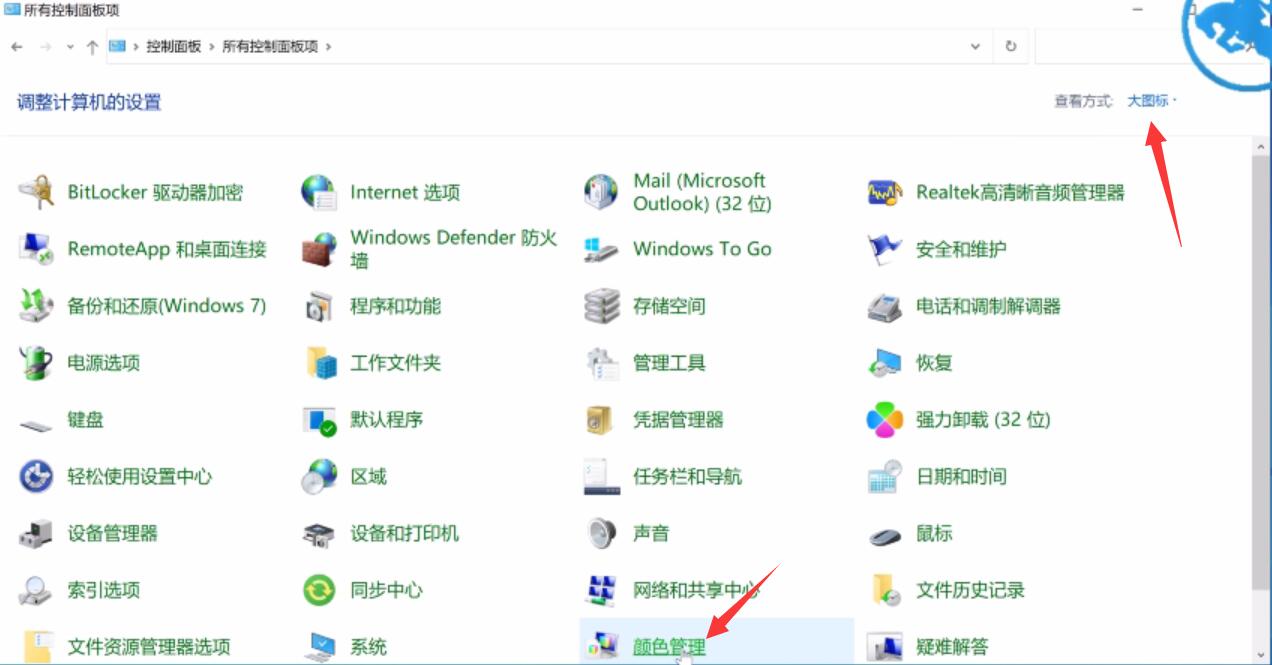Open the Windows To Go icon

[x=602, y=249]
